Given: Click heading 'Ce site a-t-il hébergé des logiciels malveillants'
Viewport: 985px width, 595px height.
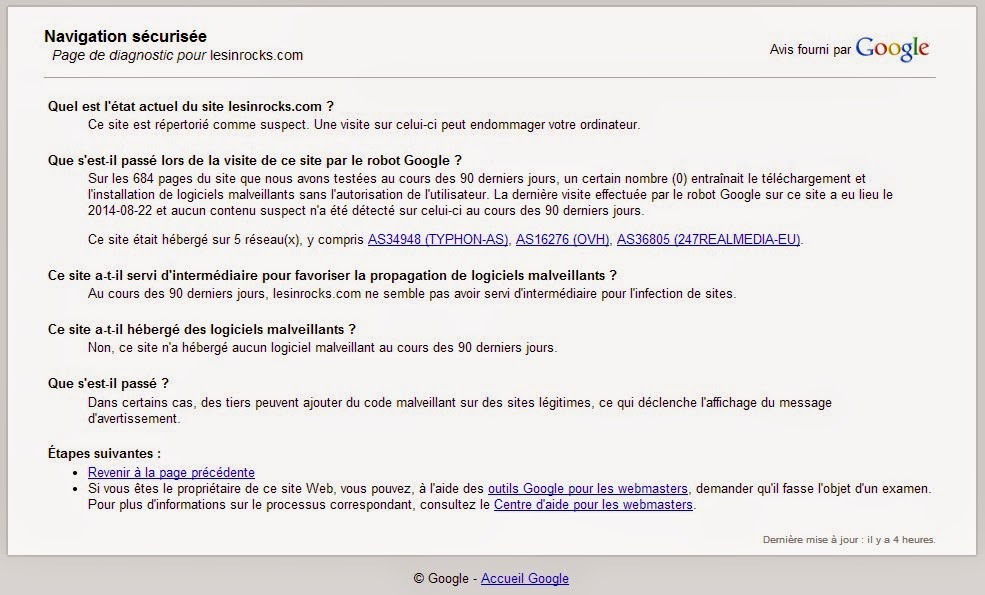Looking at the screenshot, I should coord(202,329).
